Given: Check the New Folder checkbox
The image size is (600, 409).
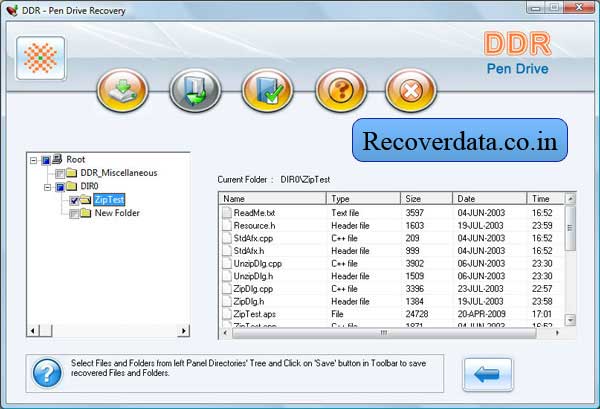Looking at the screenshot, I should coord(74,213).
